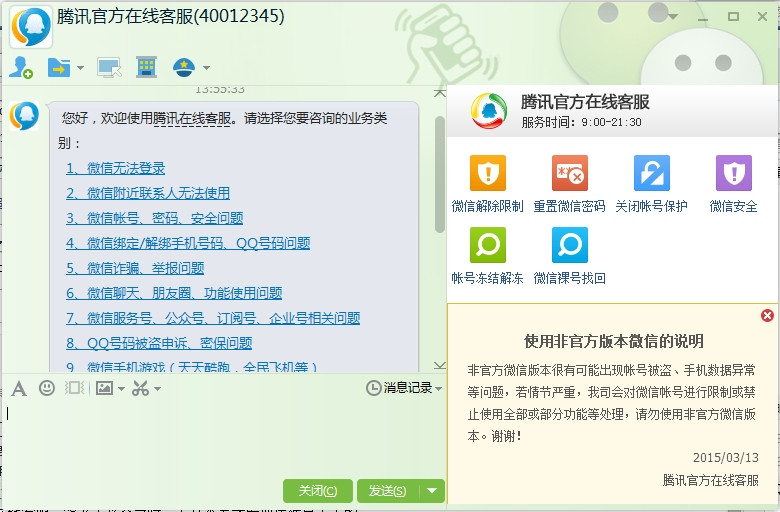
Task: Click the title 腾讯官方在线客服(40012345)
Action: coord(171,16)
